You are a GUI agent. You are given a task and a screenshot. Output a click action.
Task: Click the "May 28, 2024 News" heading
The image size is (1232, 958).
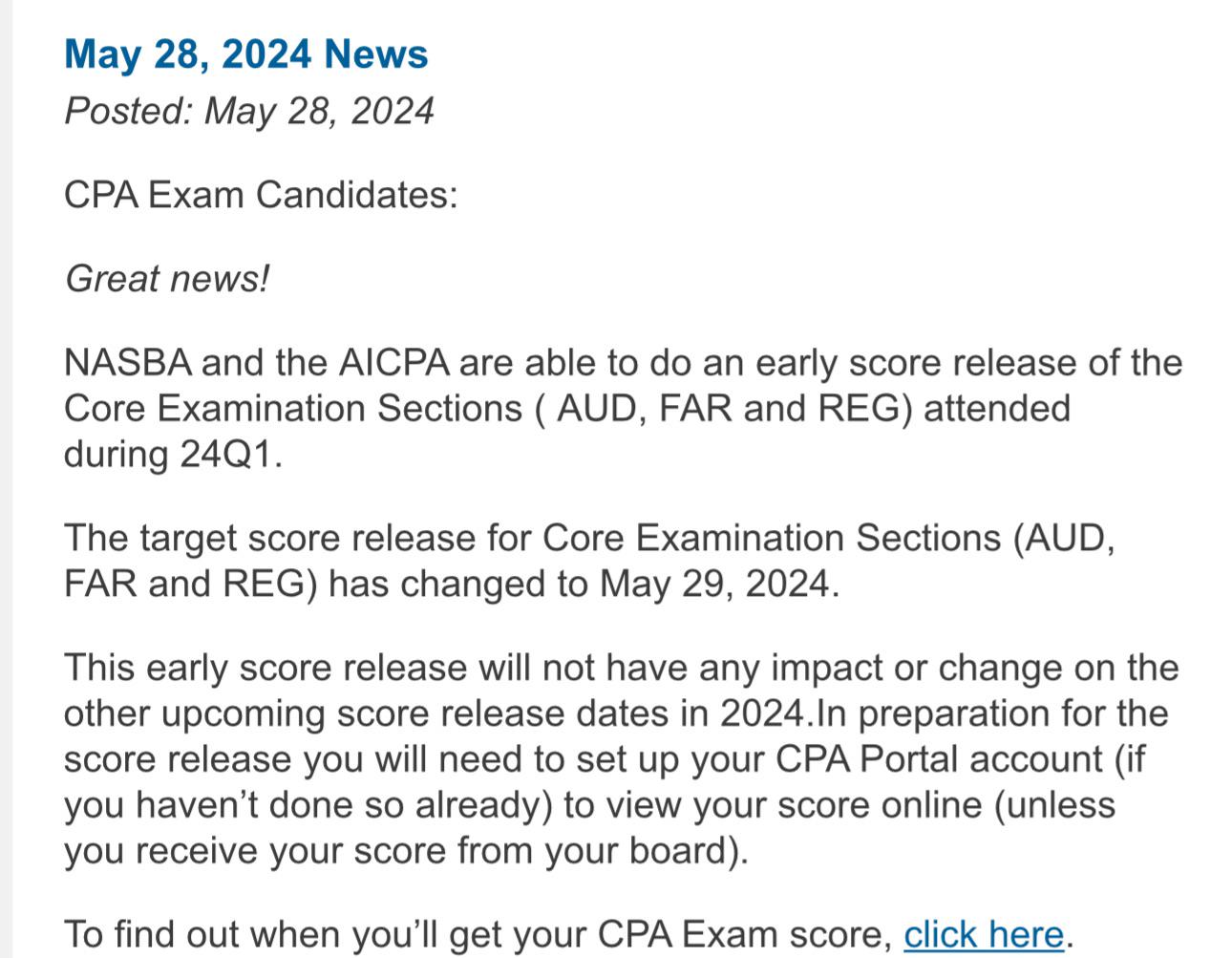click(x=246, y=53)
